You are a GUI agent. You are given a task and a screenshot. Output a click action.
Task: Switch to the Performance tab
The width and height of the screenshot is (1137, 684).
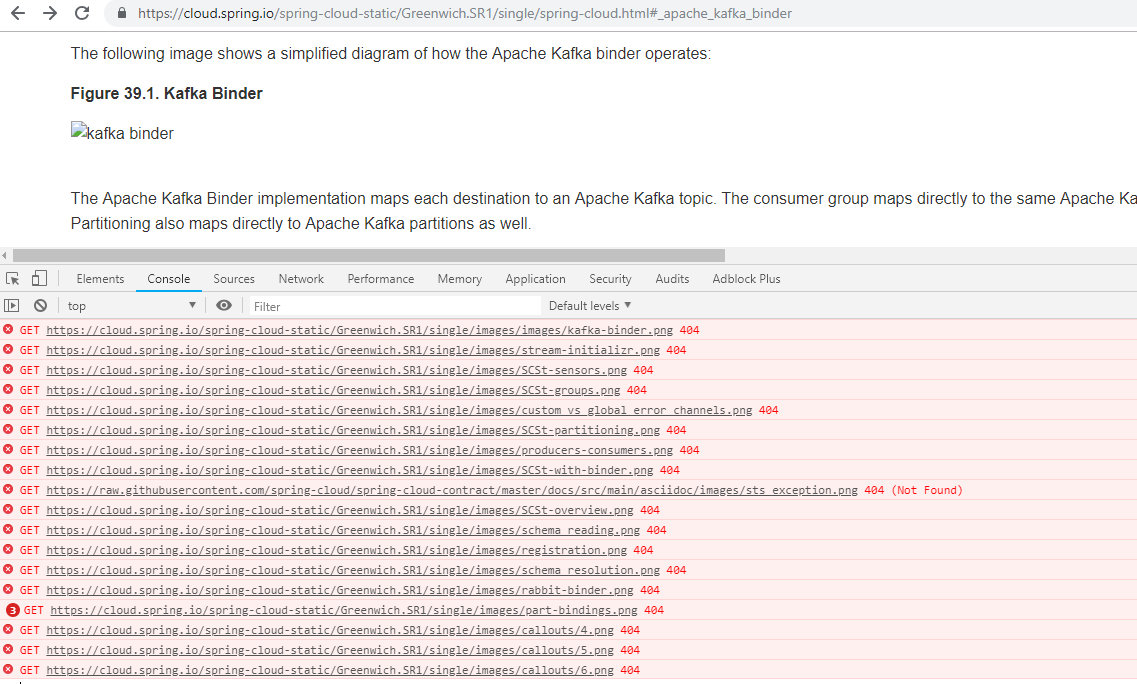tap(381, 279)
